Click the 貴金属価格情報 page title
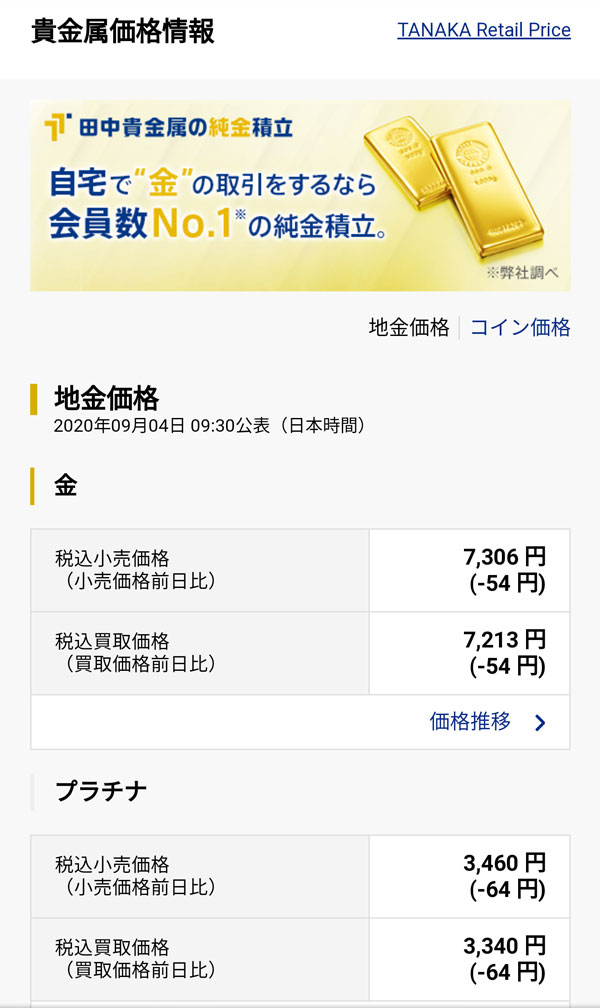The height and width of the screenshot is (1008, 600). 123,31
